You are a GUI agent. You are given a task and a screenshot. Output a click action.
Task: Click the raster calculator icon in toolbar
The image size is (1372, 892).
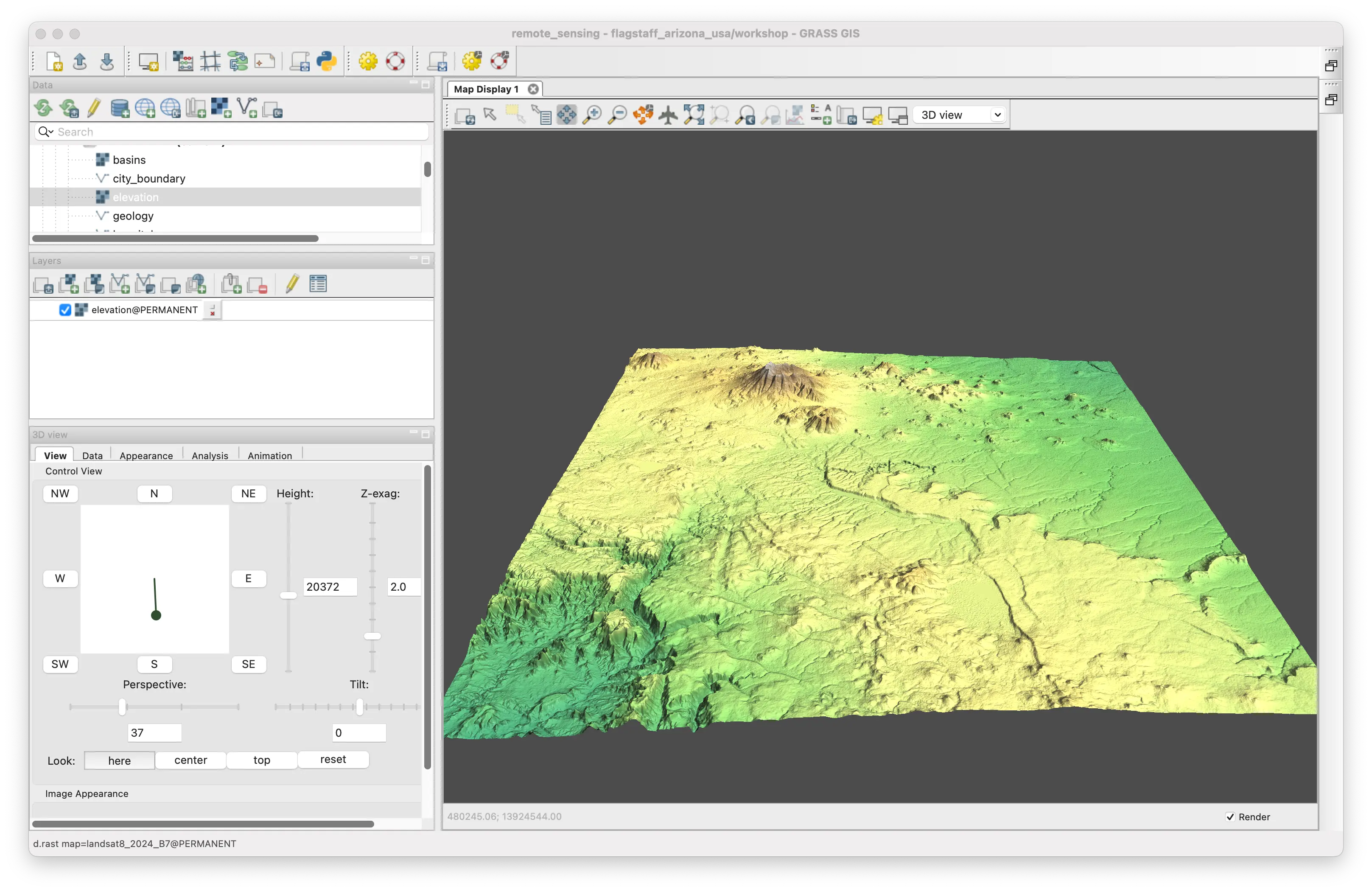pos(183,61)
